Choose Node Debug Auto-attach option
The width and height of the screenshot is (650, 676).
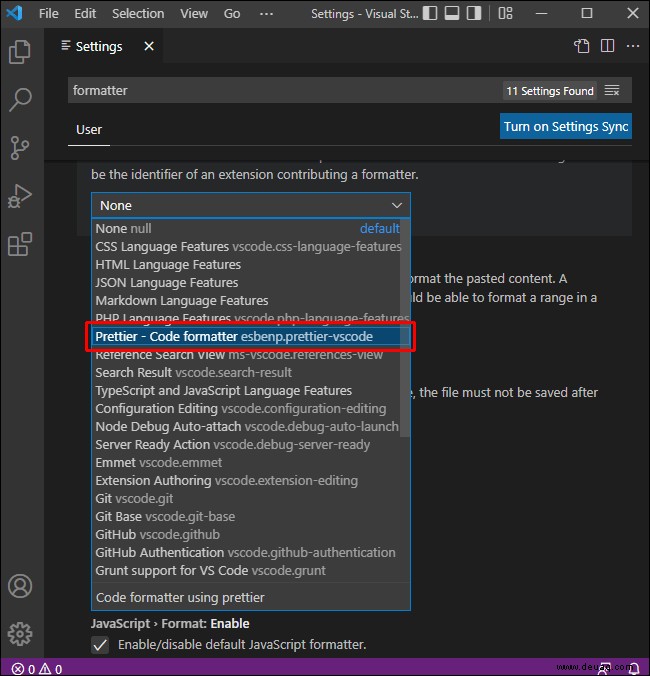pos(247,427)
